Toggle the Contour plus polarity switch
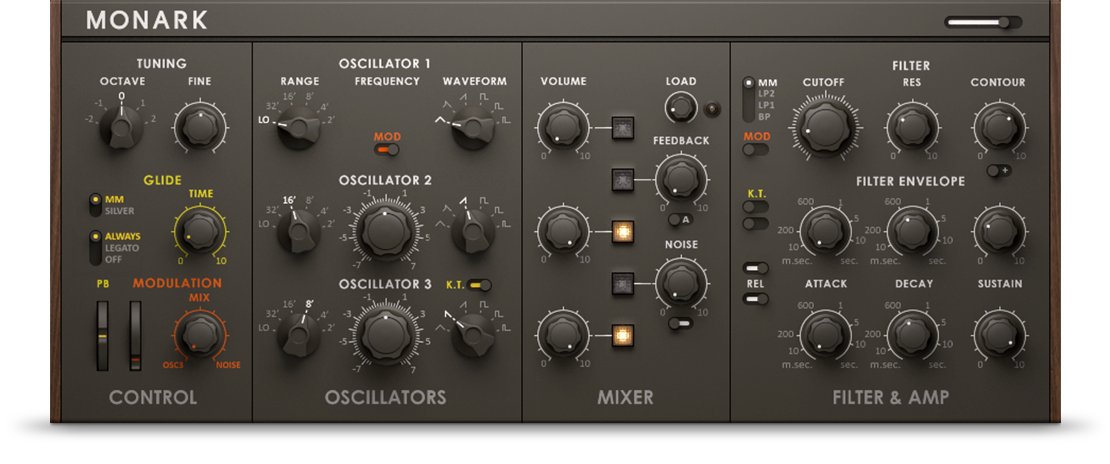 pos(999,171)
